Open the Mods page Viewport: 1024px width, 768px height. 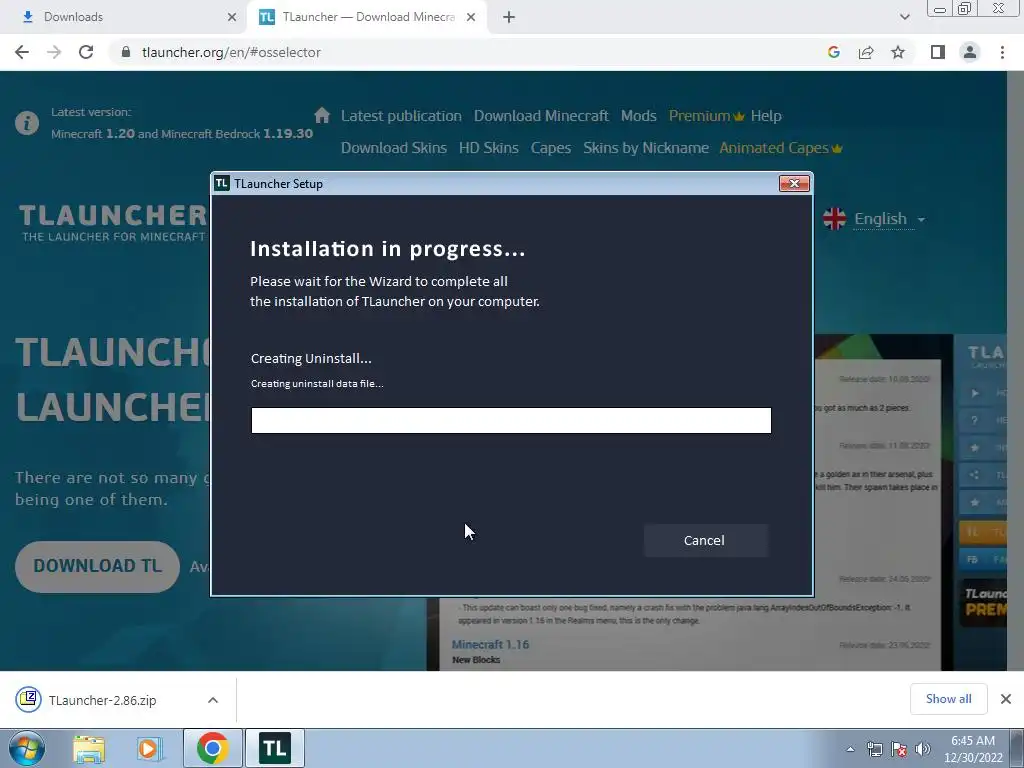coord(639,116)
